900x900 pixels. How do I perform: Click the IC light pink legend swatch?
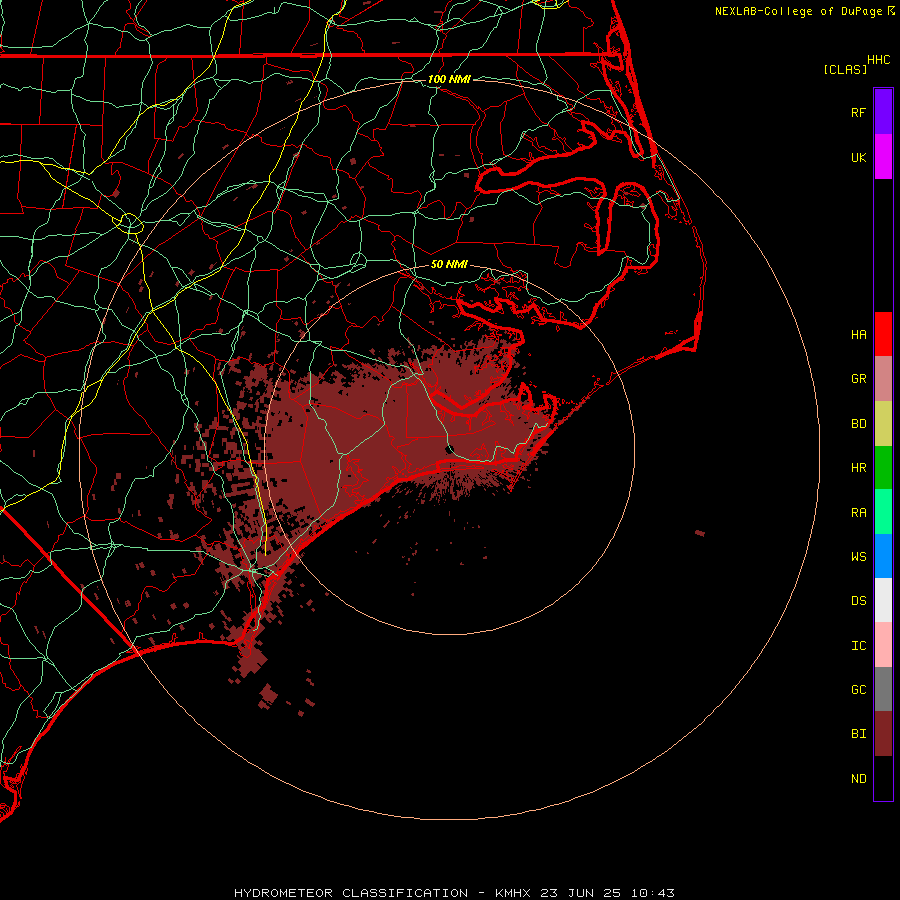[883, 645]
